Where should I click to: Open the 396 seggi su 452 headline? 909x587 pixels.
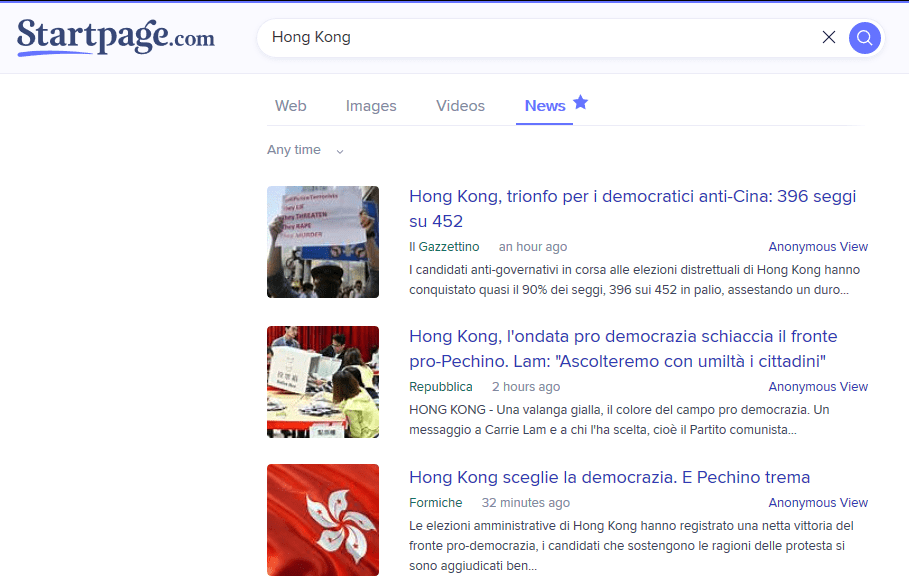[632, 208]
